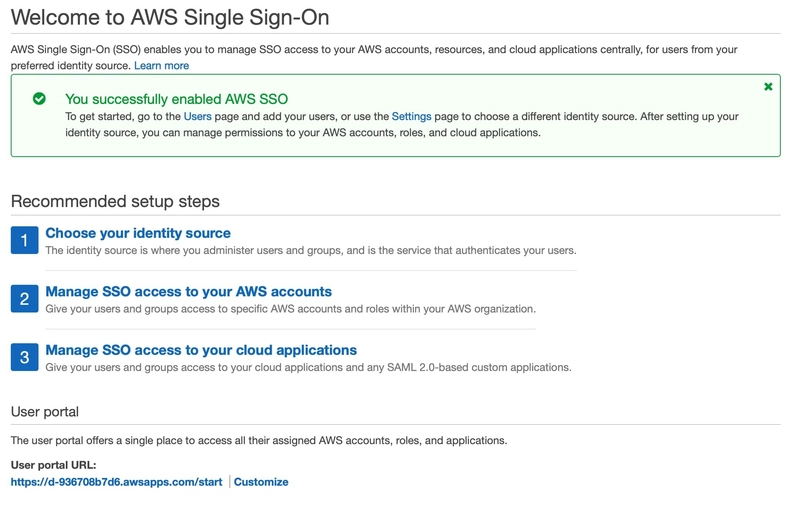Click the Welcome to AWS Single Sign-On heading
The width and height of the screenshot is (800, 508).
coord(170,18)
